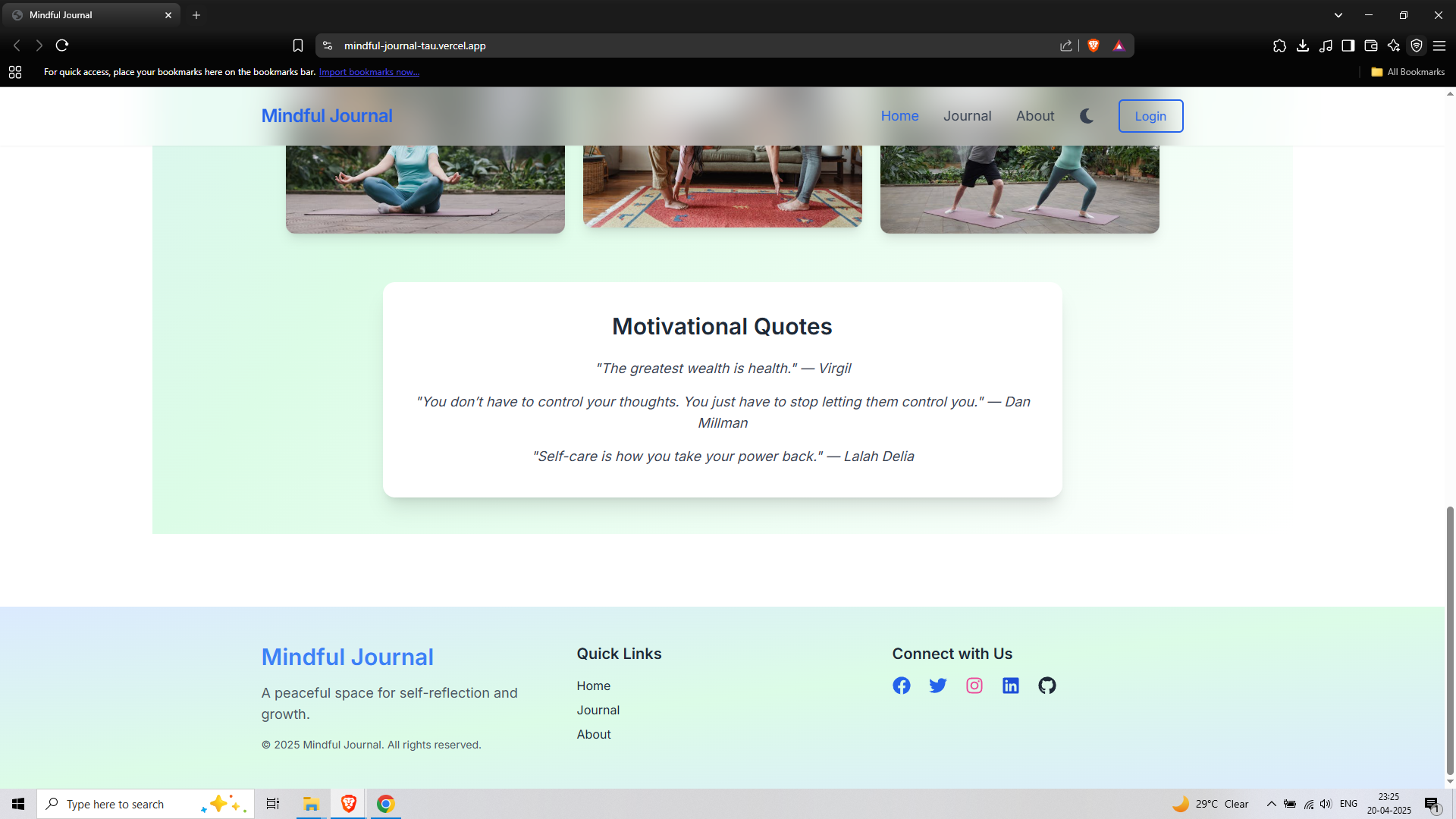Open the Facebook social icon in footer
1456x819 pixels.
pyautogui.click(x=901, y=686)
